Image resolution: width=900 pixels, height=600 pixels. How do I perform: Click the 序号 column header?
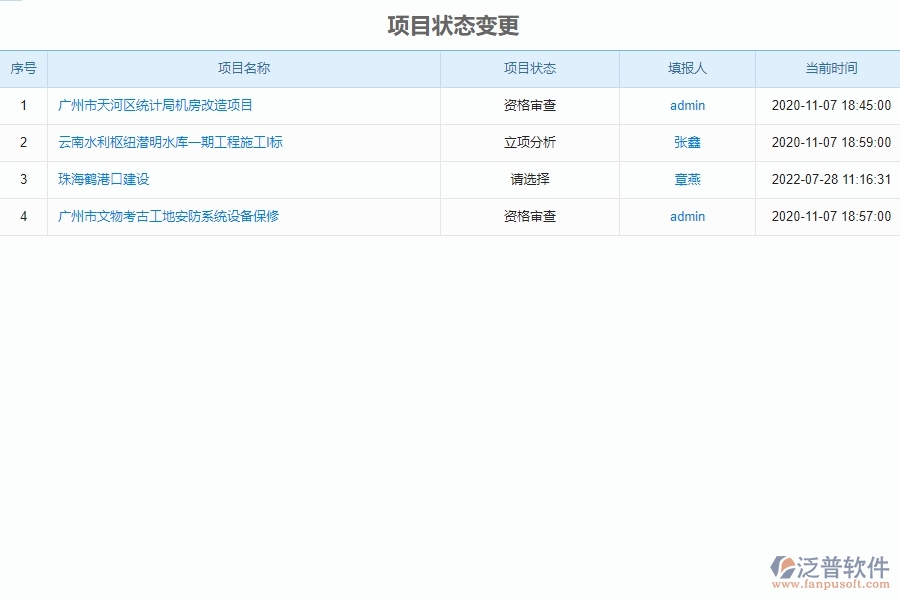pos(23,68)
